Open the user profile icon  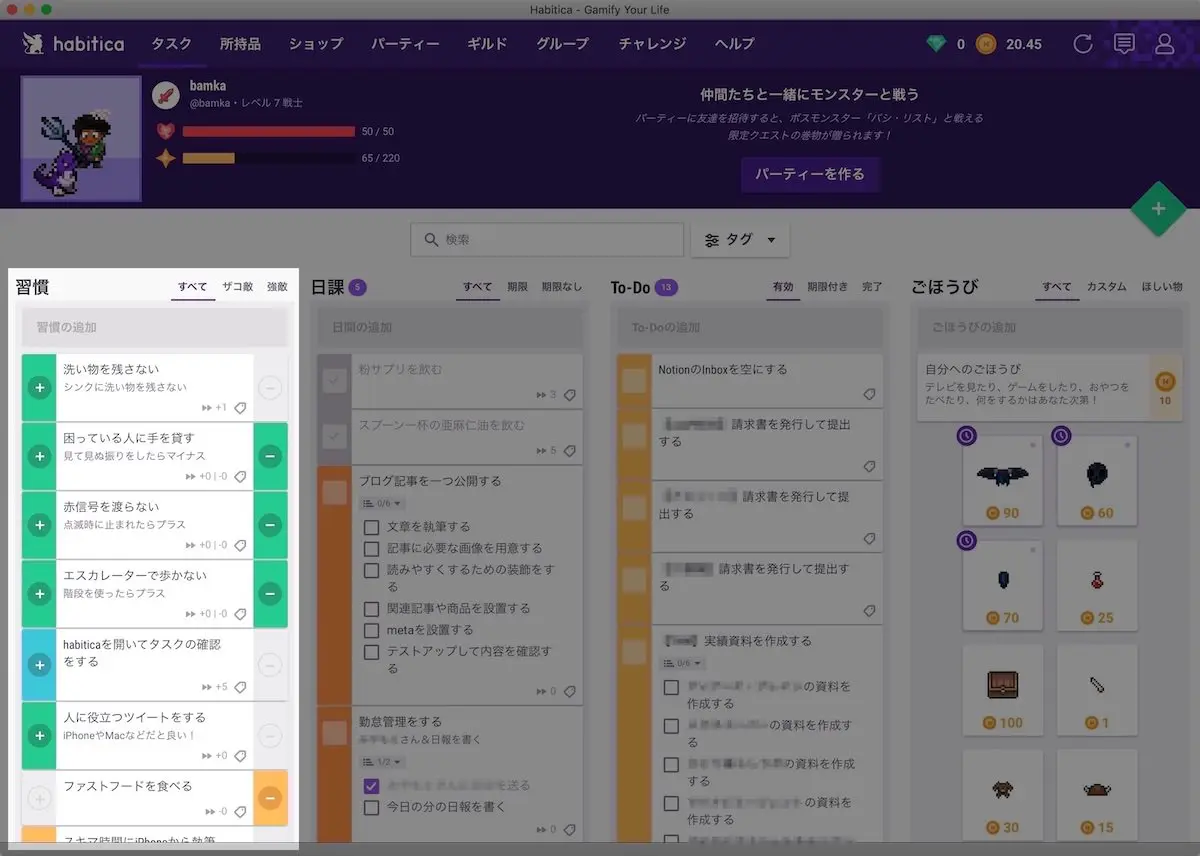tap(1164, 44)
